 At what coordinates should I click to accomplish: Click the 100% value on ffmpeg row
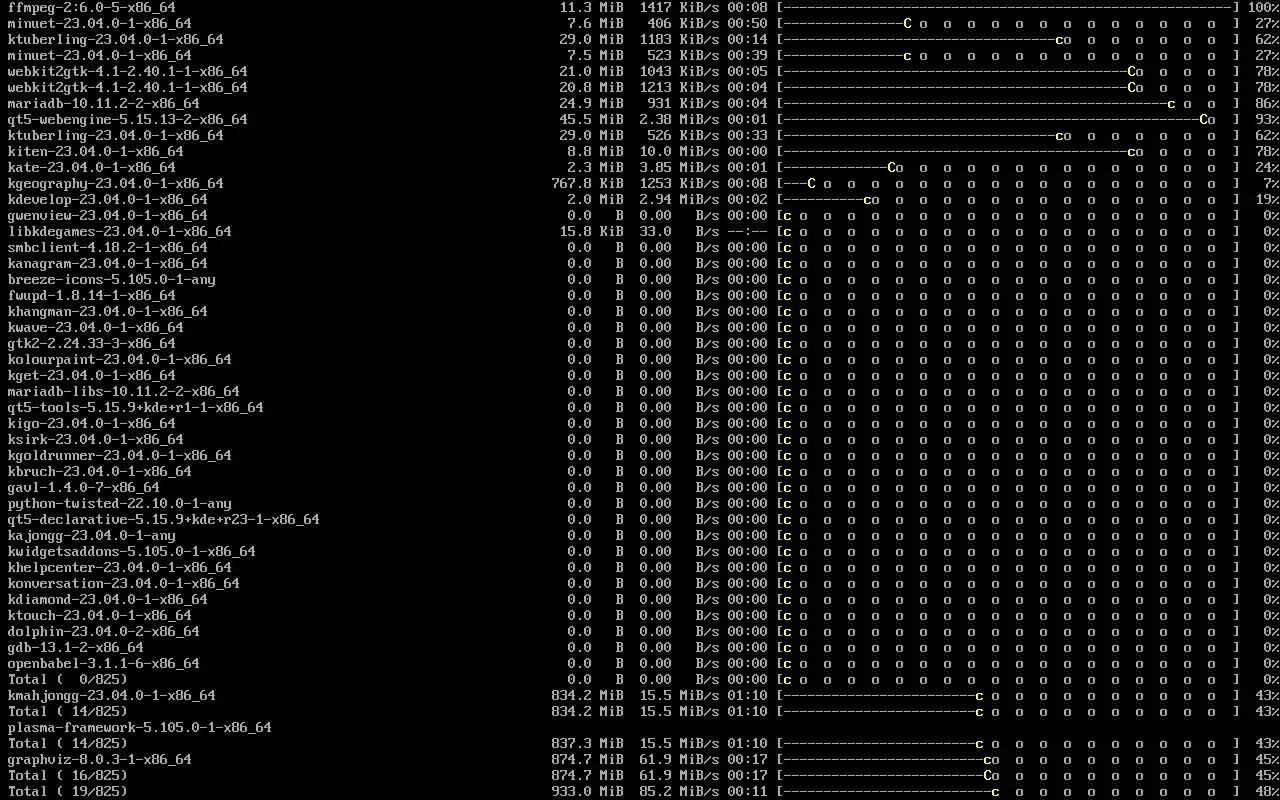click(x=1264, y=7)
